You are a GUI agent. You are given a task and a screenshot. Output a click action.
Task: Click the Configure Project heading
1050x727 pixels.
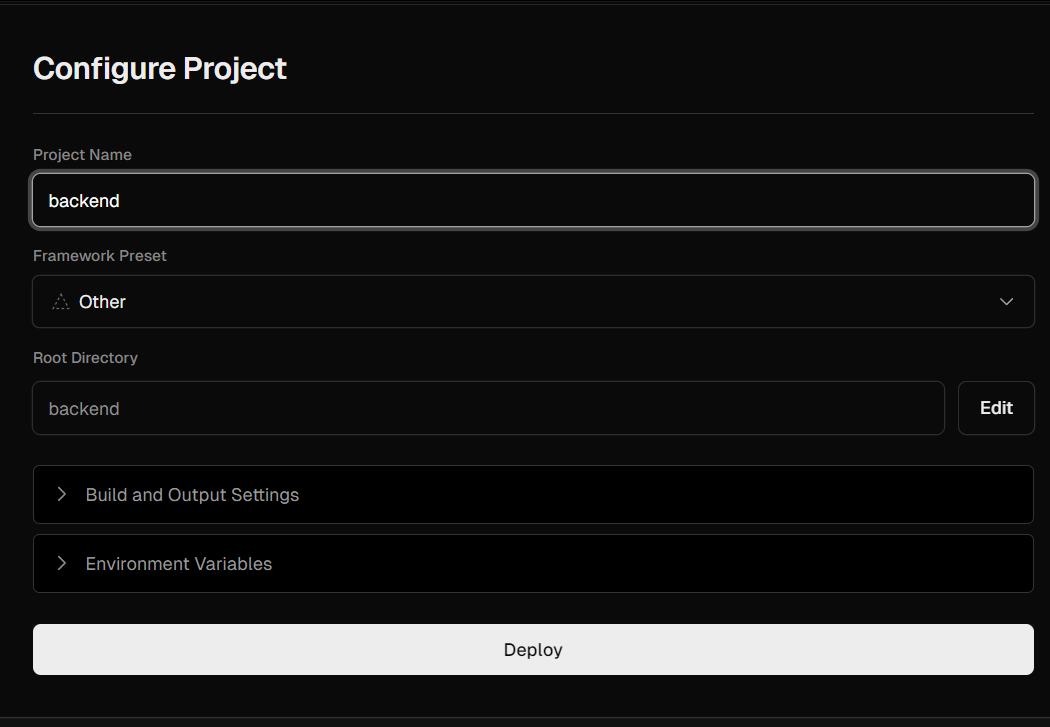[160, 69]
